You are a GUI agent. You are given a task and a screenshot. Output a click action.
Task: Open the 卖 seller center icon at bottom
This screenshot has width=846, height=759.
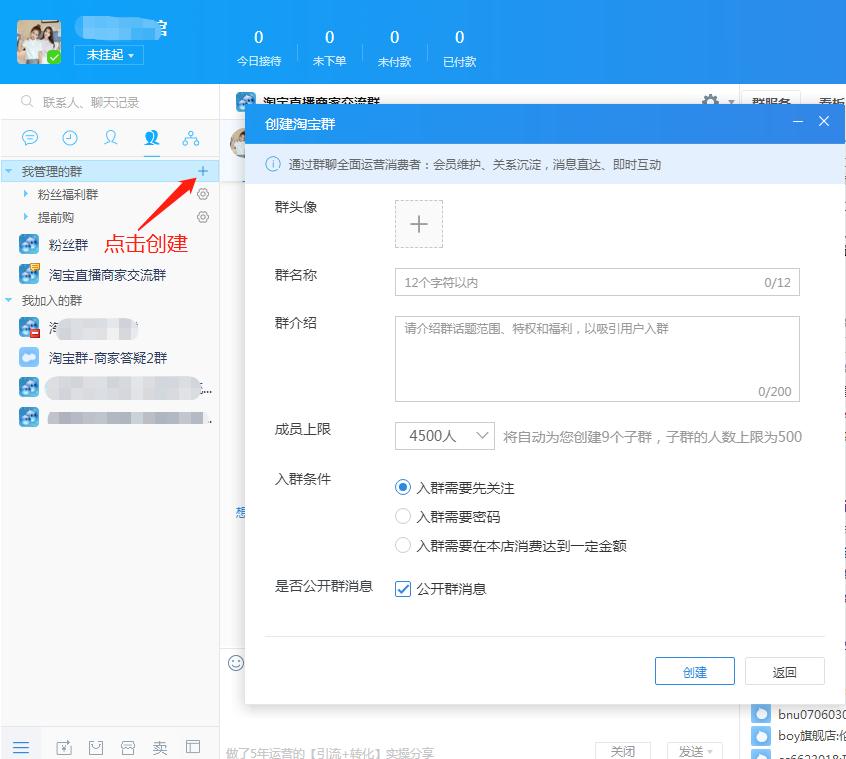(159, 746)
